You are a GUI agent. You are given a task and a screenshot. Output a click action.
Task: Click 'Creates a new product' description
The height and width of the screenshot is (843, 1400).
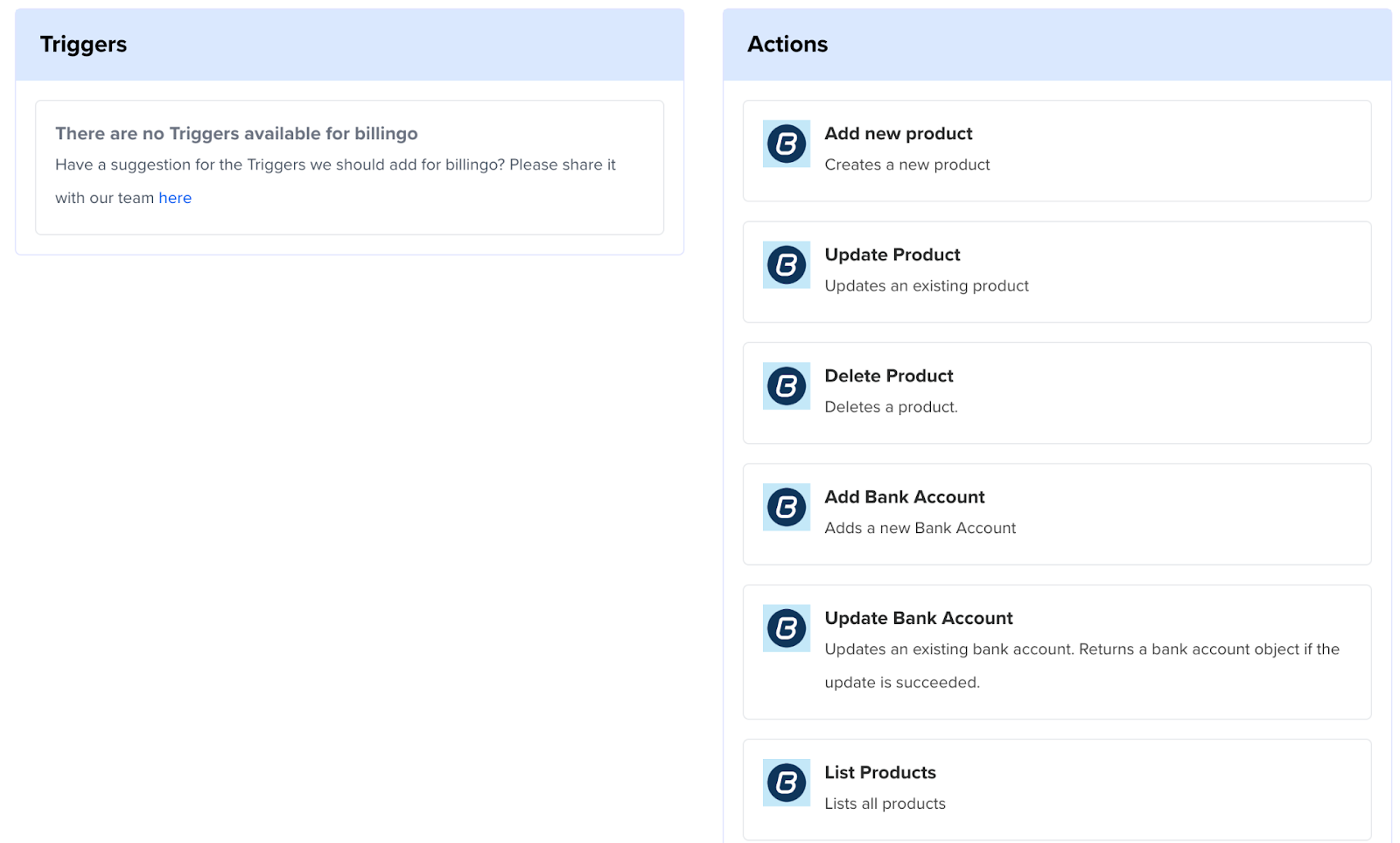(x=906, y=165)
